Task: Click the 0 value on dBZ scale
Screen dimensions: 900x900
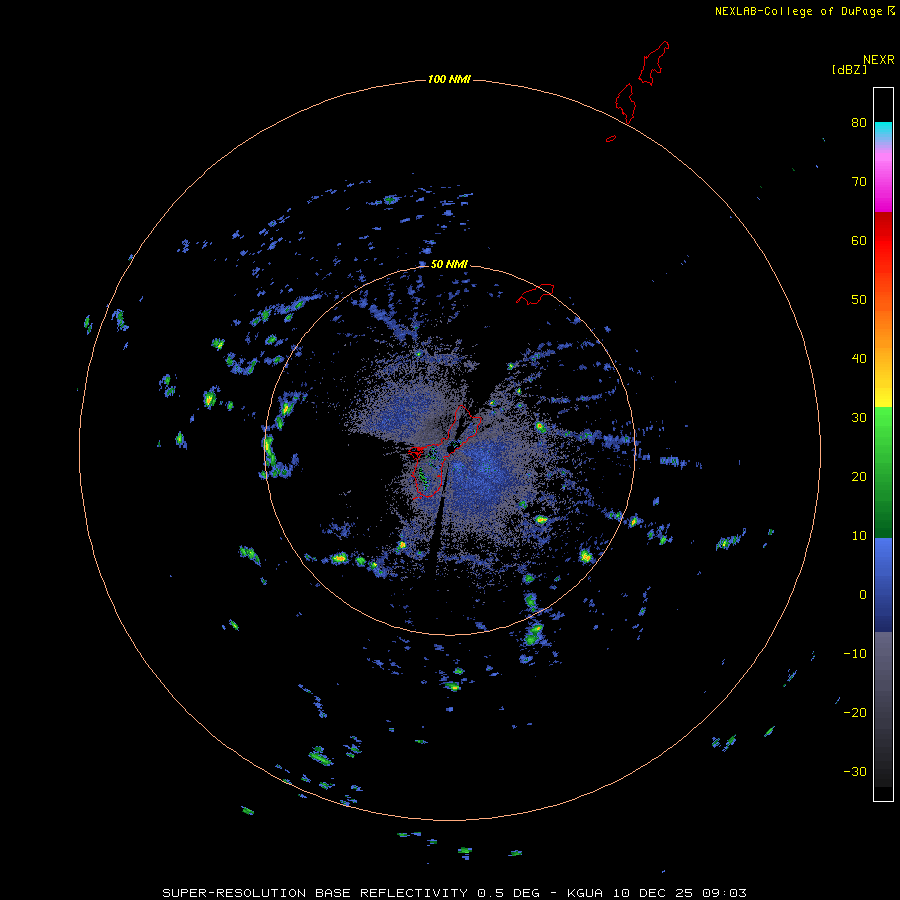Action: click(863, 595)
